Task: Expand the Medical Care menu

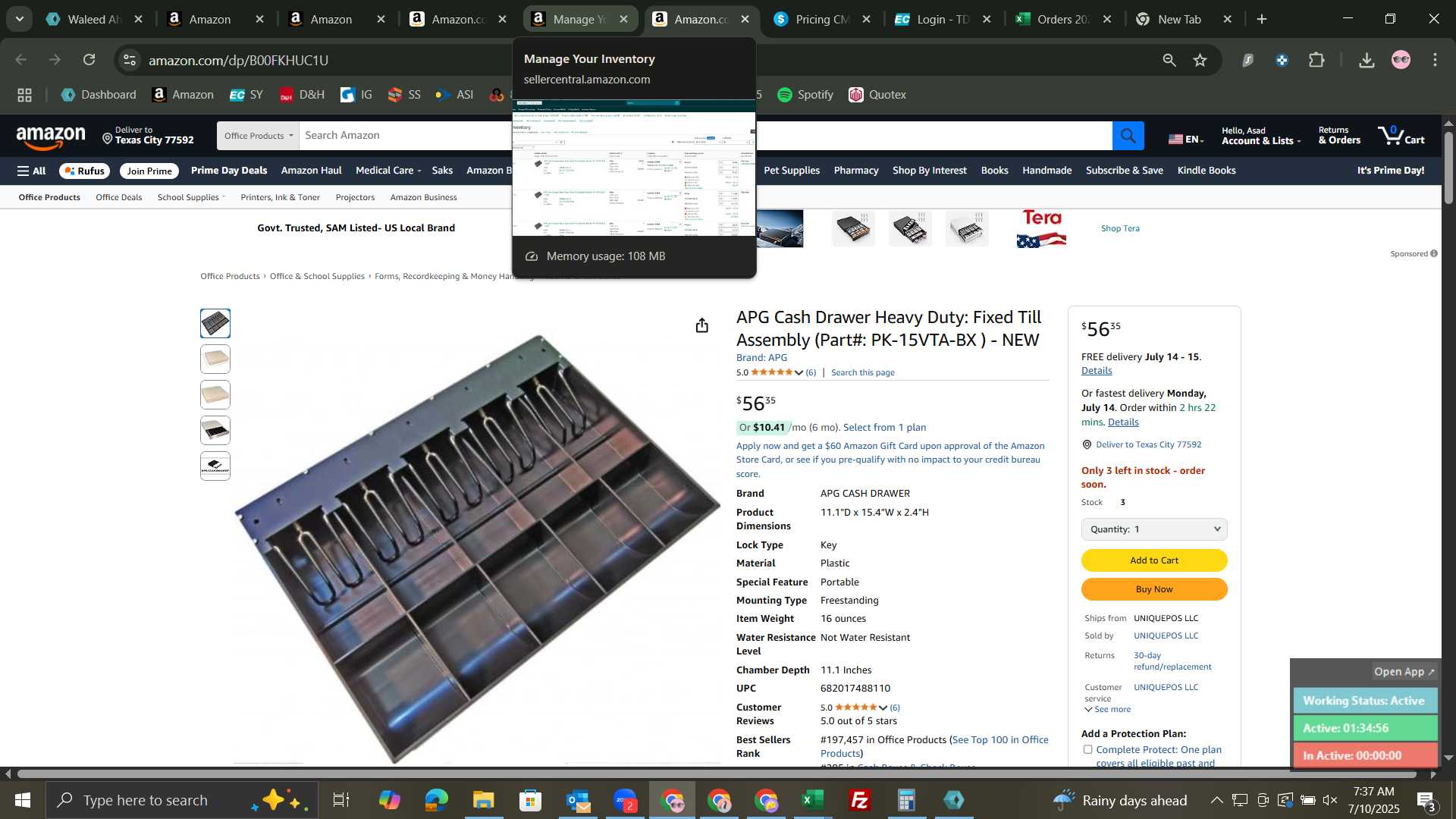Action: (388, 171)
